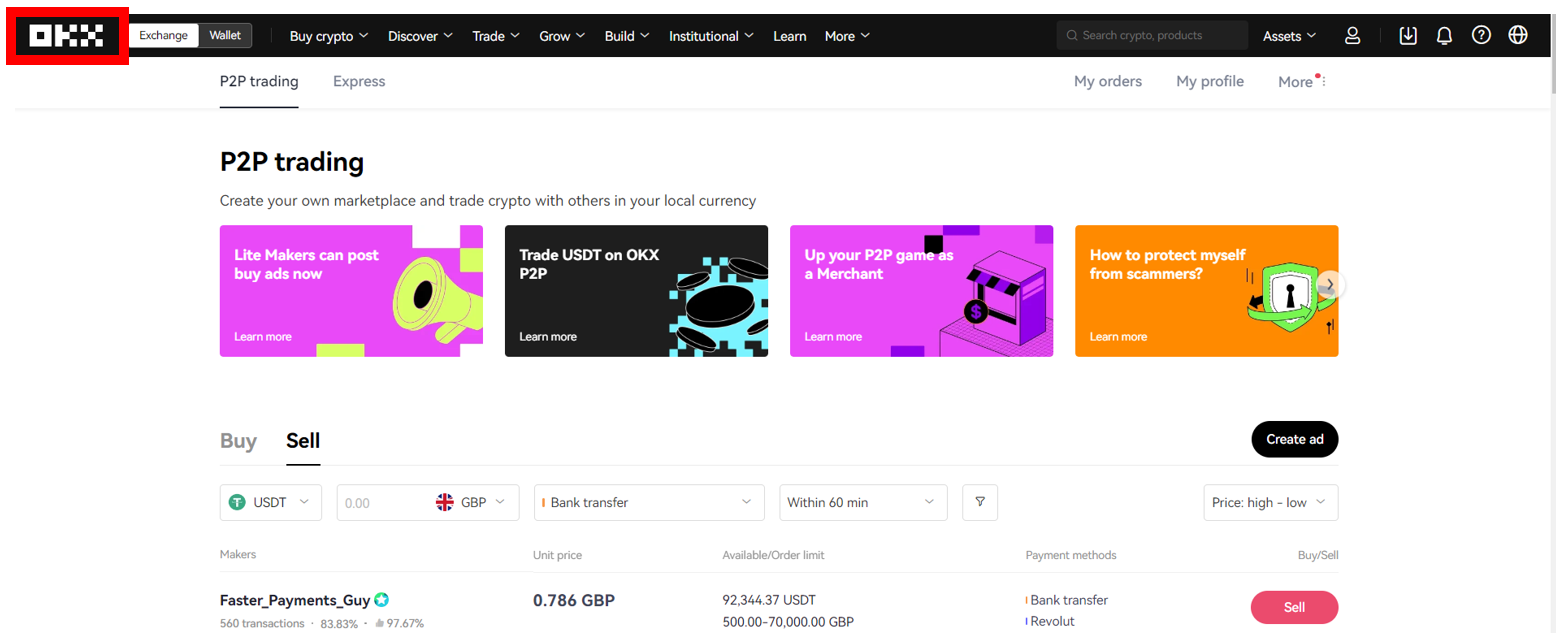Click the search magnifier icon
This screenshot has width=1556, height=634.
(1072, 36)
